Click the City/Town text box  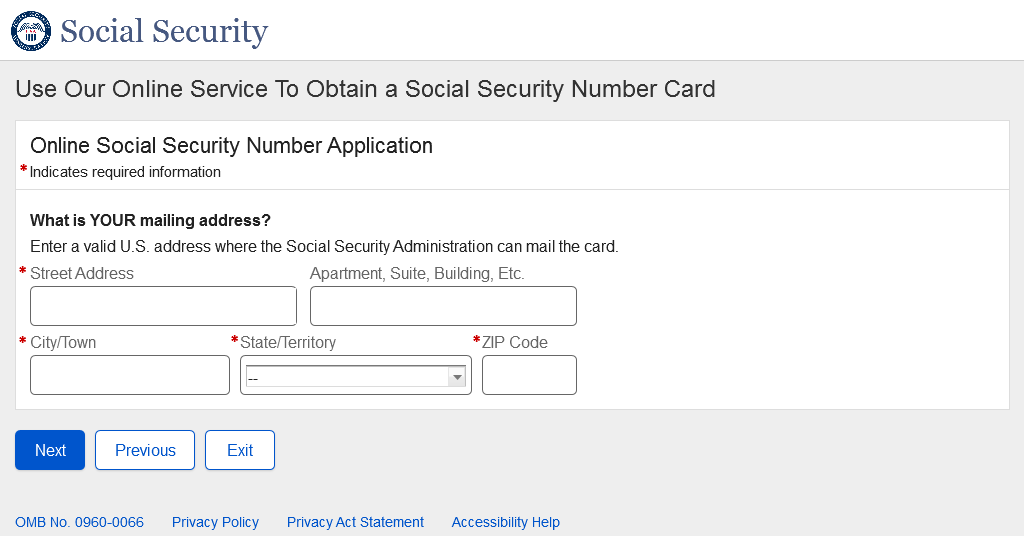[x=130, y=375]
